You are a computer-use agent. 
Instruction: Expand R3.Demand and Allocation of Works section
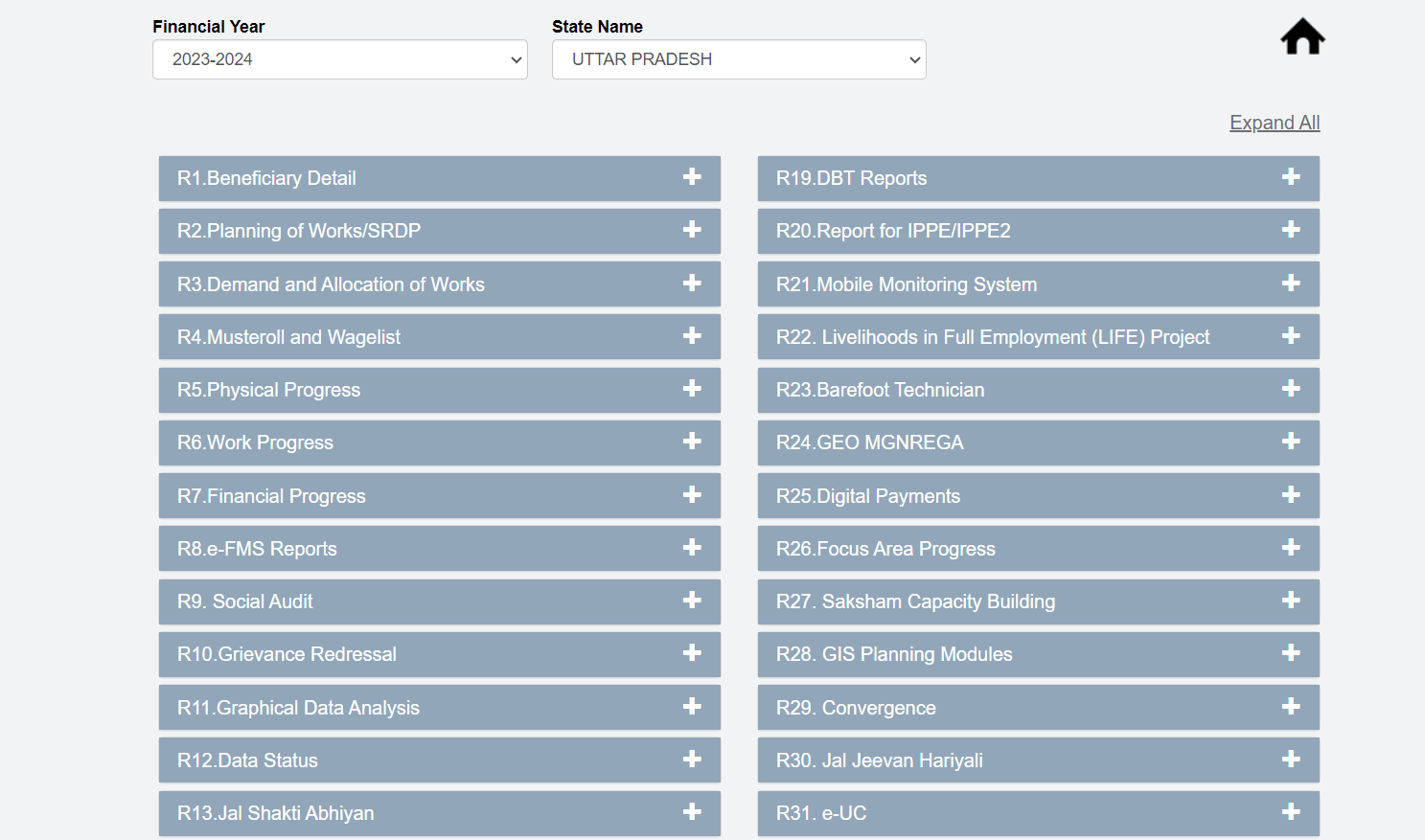(x=331, y=284)
